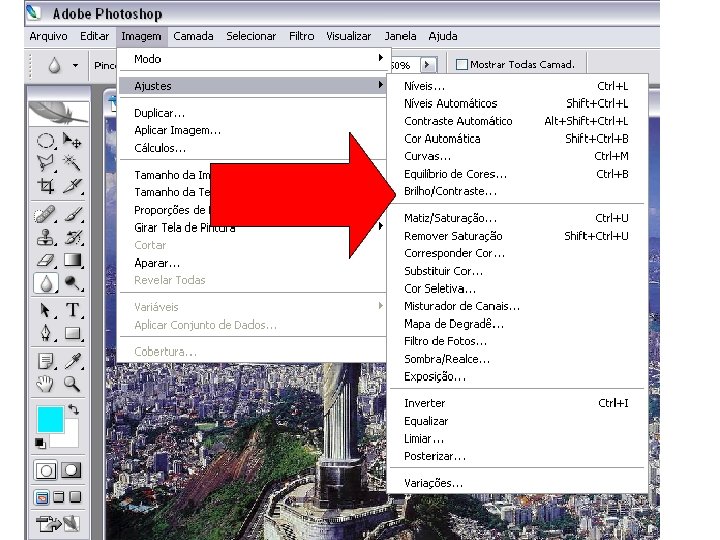This screenshot has width=720, height=540.
Task: Select the Gradient tool
Action: (72, 260)
